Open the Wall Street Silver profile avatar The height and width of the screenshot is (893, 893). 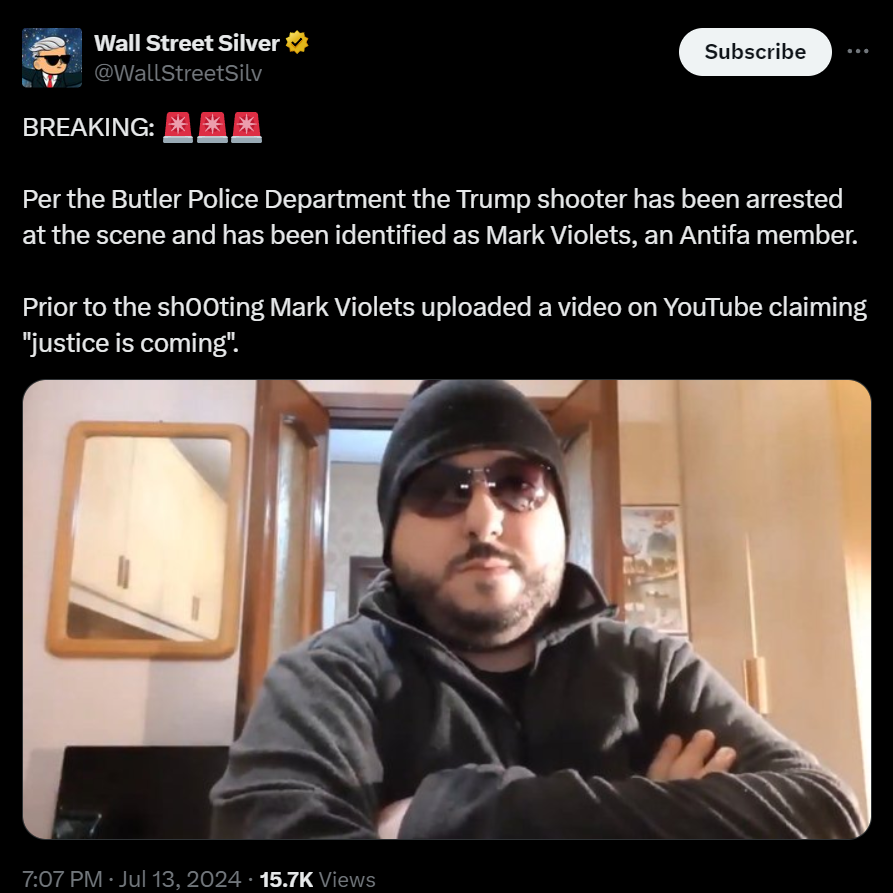(52, 58)
